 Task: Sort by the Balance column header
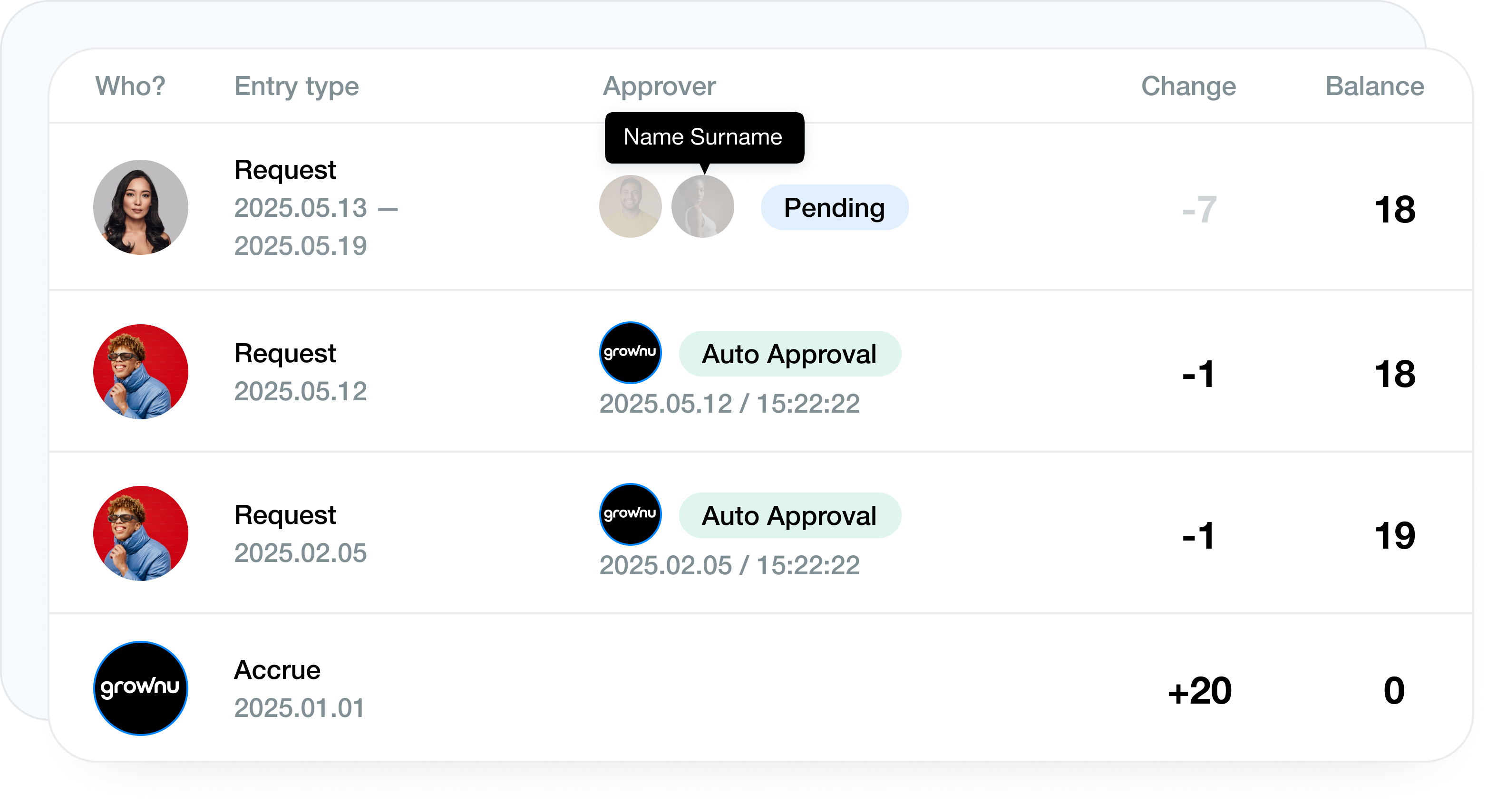point(1374,86)
